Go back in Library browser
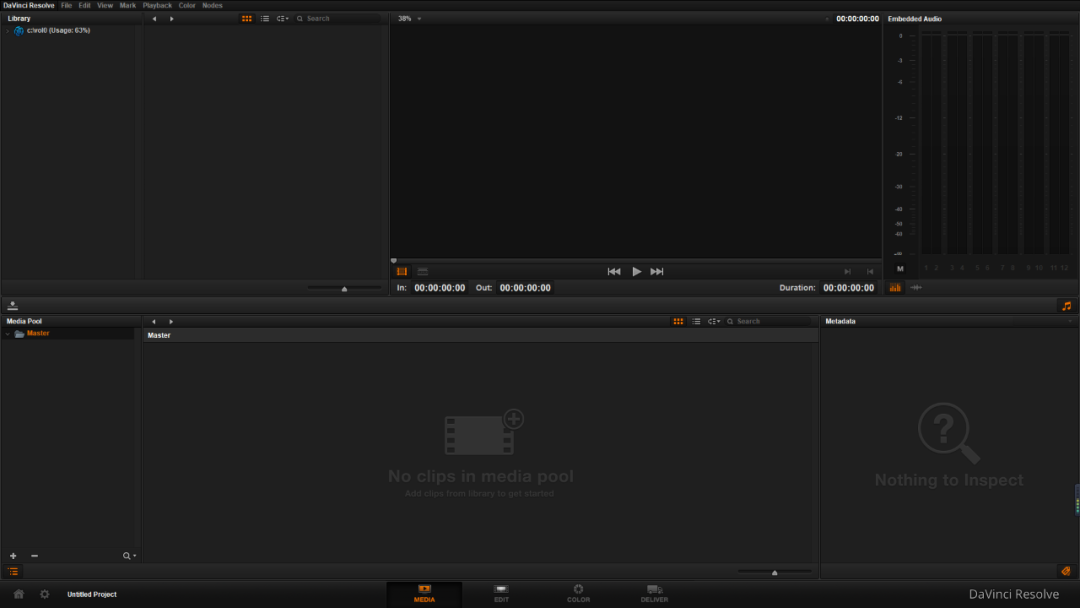 click(x=154, y=19)
